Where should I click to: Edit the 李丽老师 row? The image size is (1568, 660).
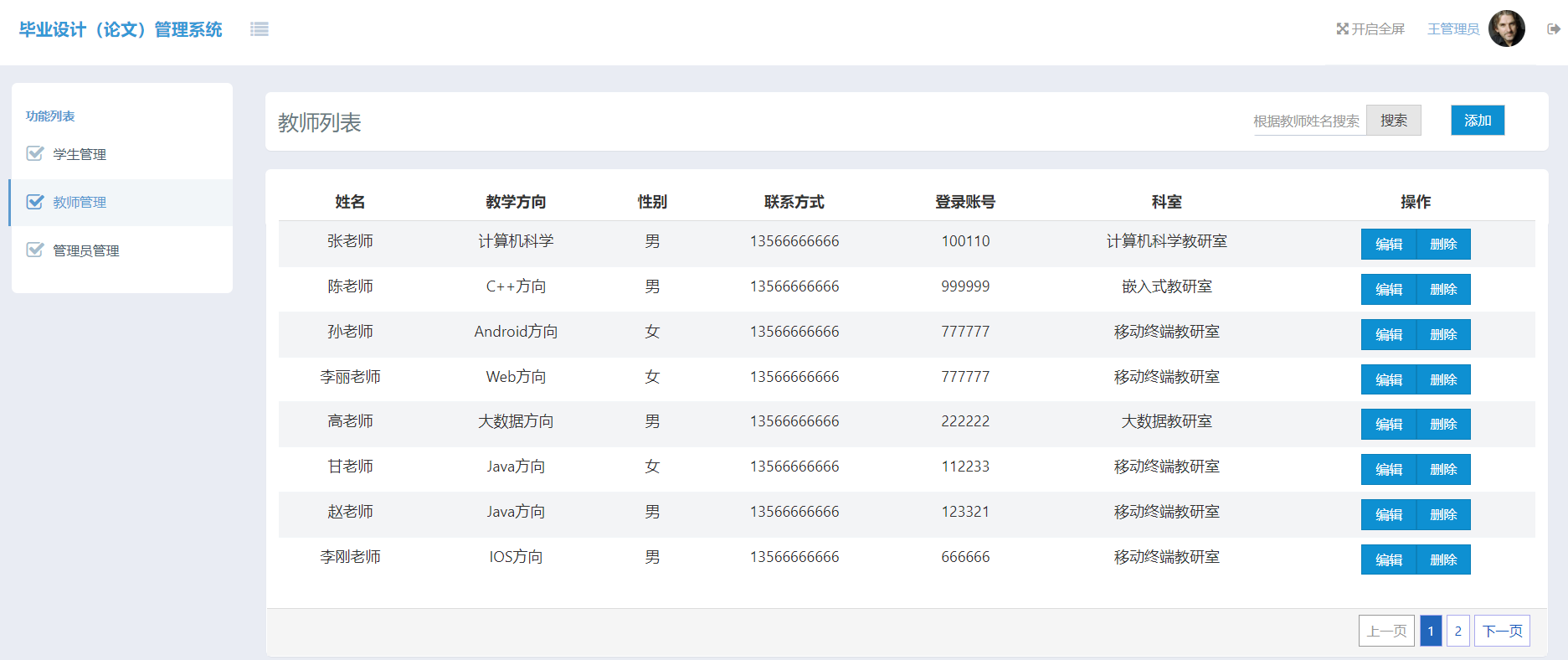[x=1389, y=380]
